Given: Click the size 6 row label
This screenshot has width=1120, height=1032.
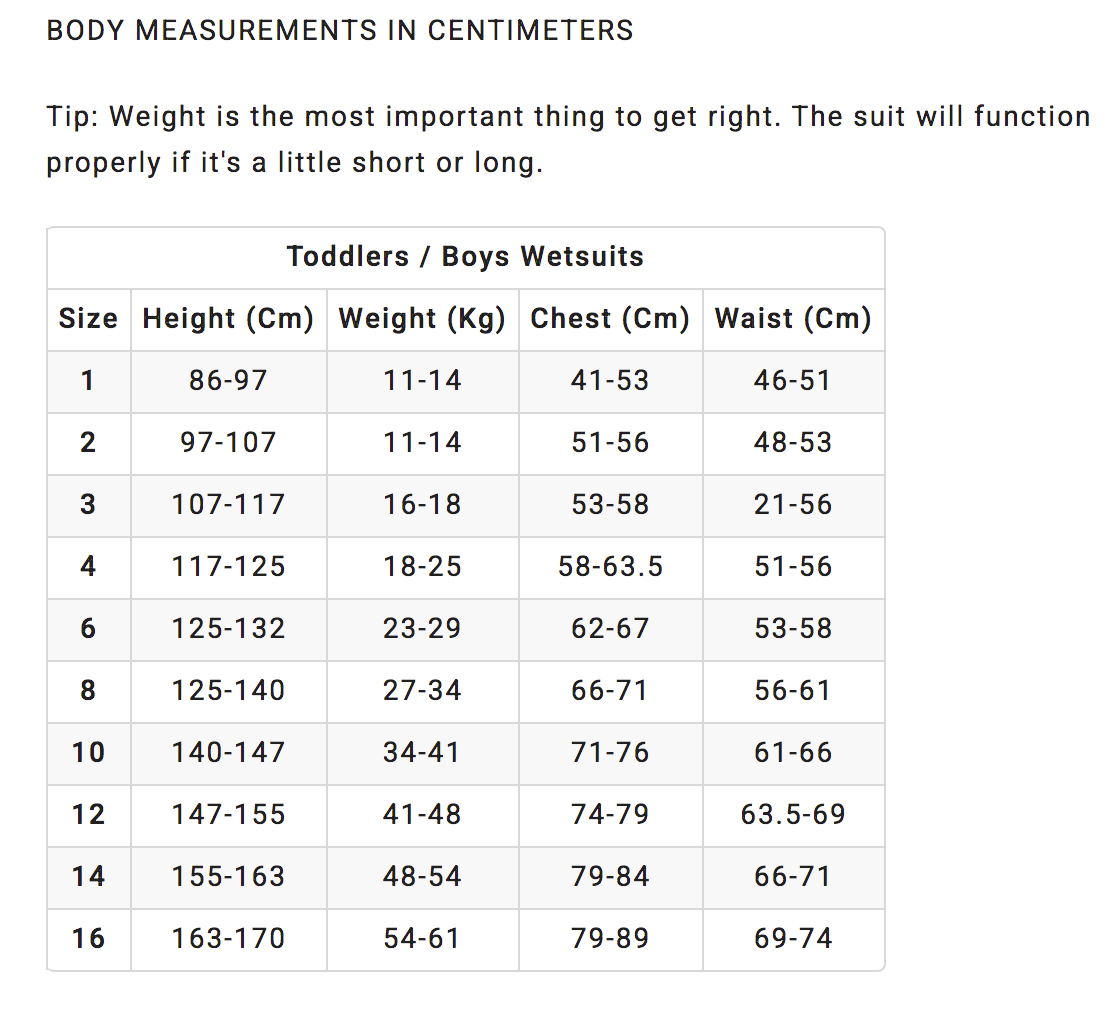Looking at the screenshot, I should pyautogui.click(x=88, y=628).
